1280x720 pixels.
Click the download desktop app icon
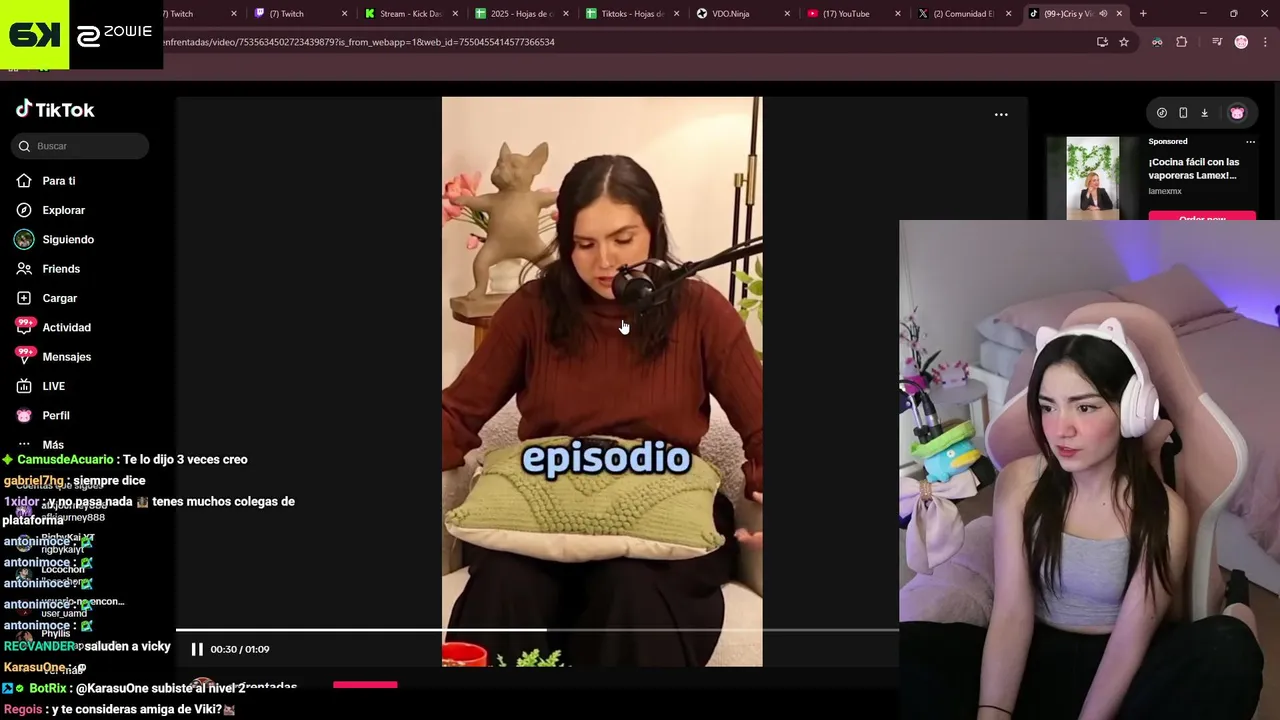1204,113
